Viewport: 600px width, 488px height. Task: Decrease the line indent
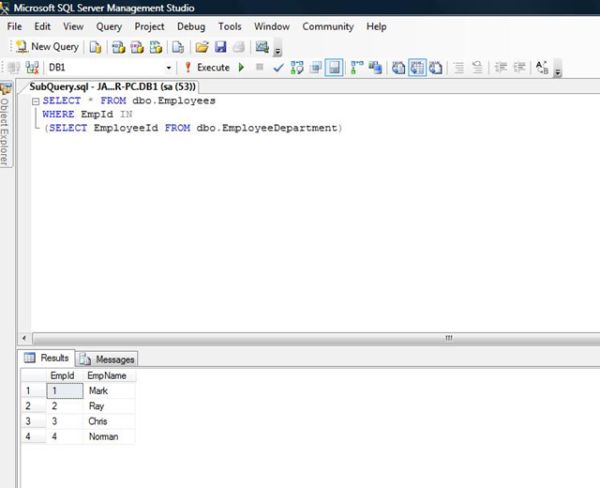click(501, 68)
